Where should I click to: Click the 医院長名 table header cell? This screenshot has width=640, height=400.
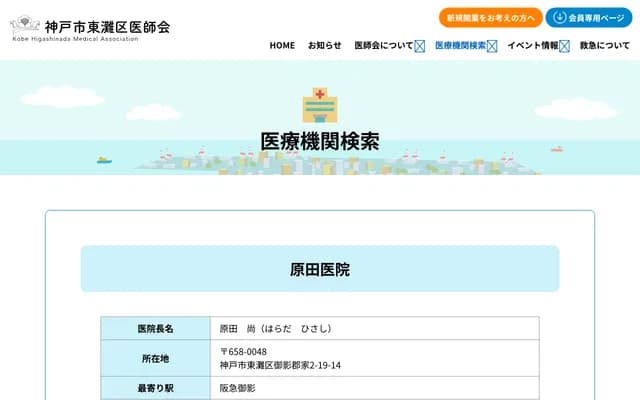click(155, 329)
